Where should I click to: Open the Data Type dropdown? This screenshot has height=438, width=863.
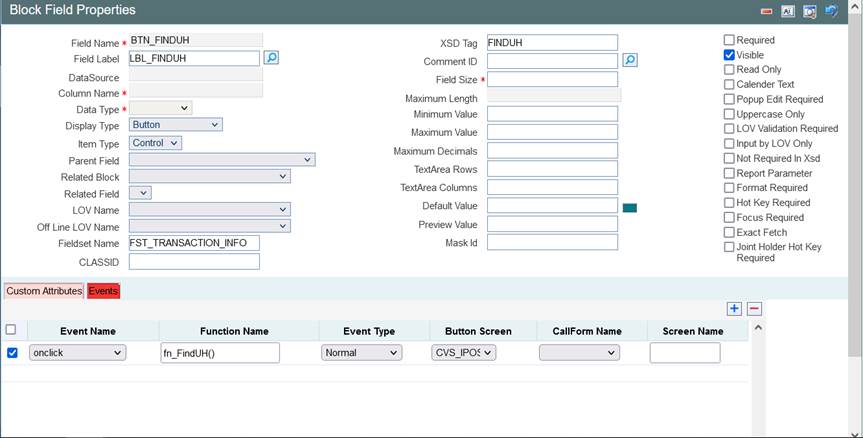click(x=160, y=108)
